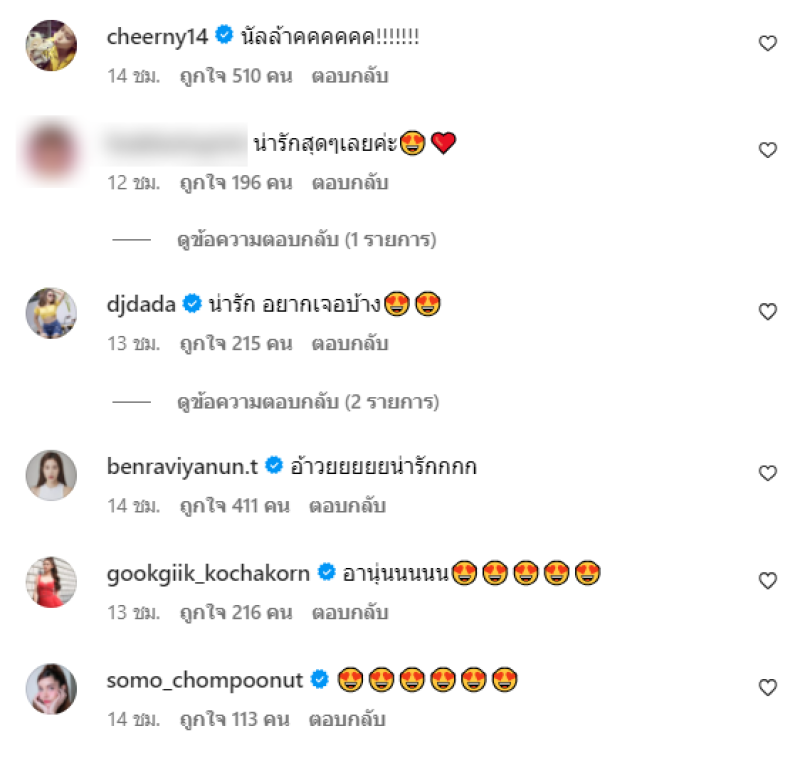Expand the 1 reply under blurred comment
The height and width of the screenshot is (763, 800).
[306, 240]
